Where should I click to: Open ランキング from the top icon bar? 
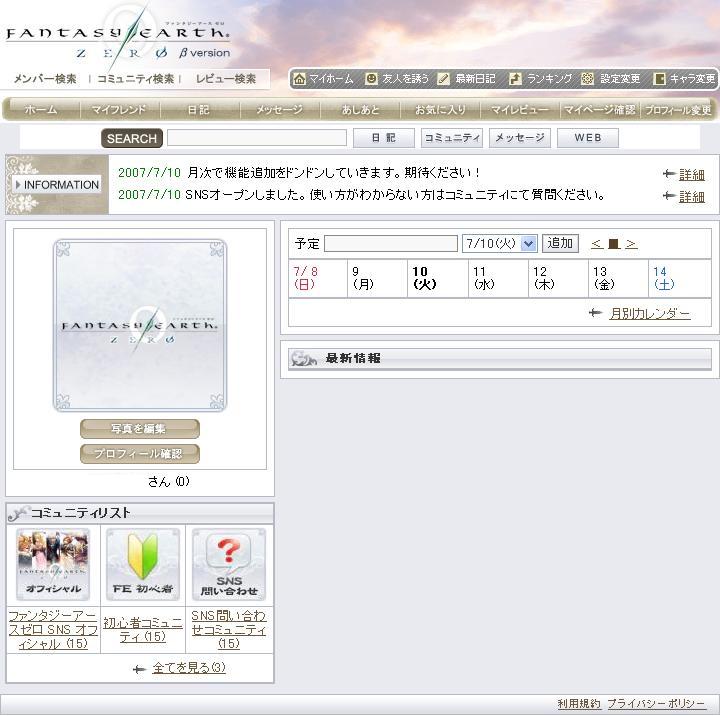(516, 79)
